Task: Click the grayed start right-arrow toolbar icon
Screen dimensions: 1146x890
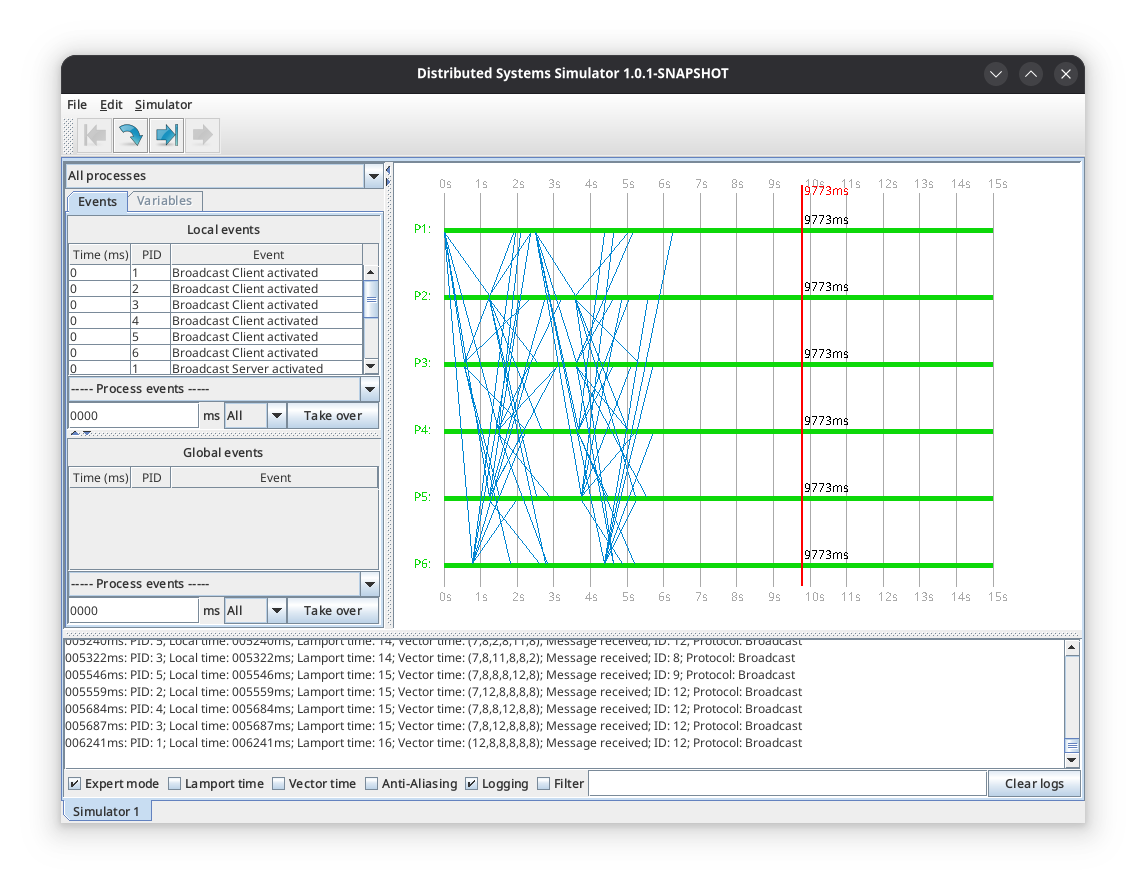Action: coord(203,135)
